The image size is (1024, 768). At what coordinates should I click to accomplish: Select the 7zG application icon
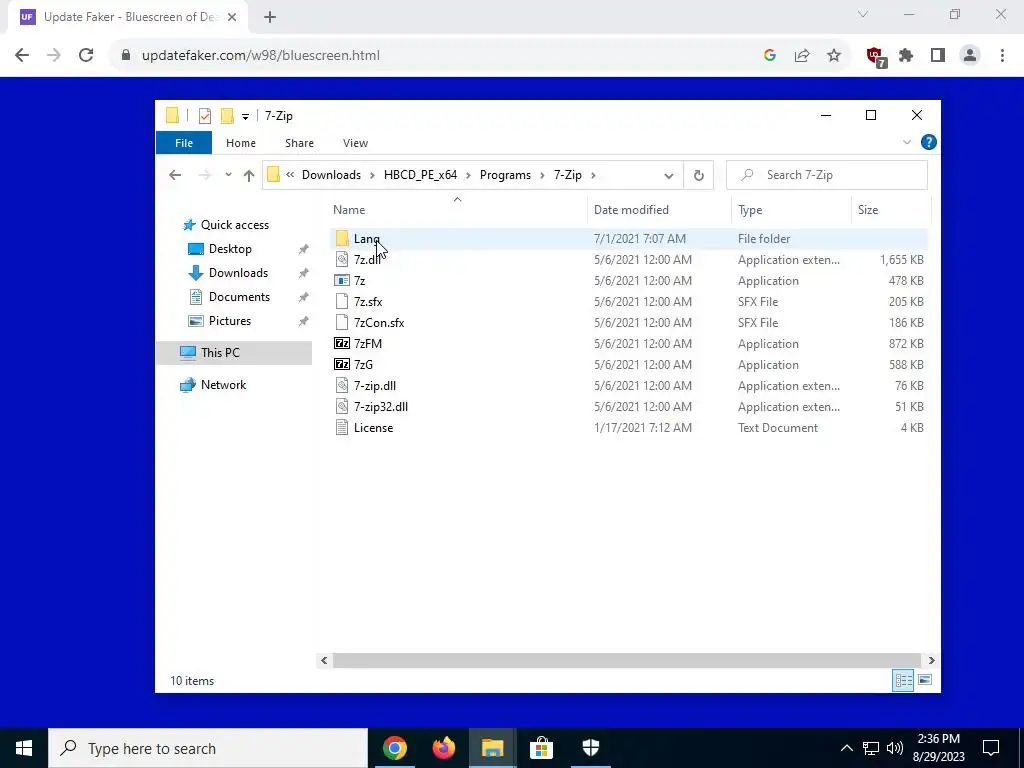(x=342, y=364)
